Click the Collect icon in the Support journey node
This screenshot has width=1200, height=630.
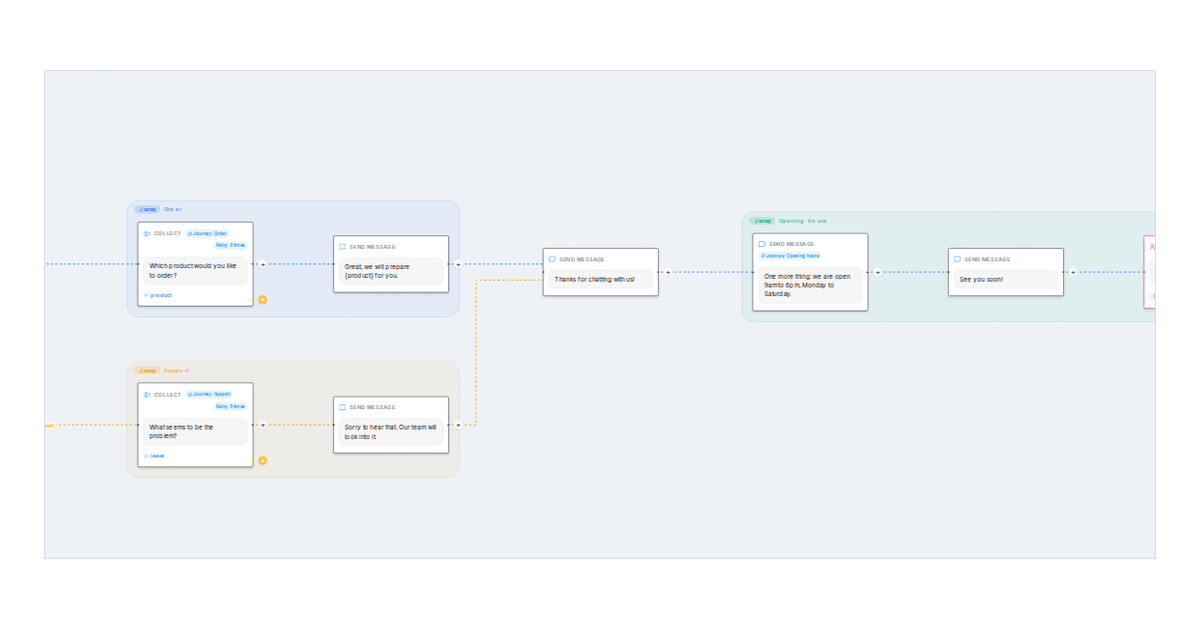tap(146, 395)
